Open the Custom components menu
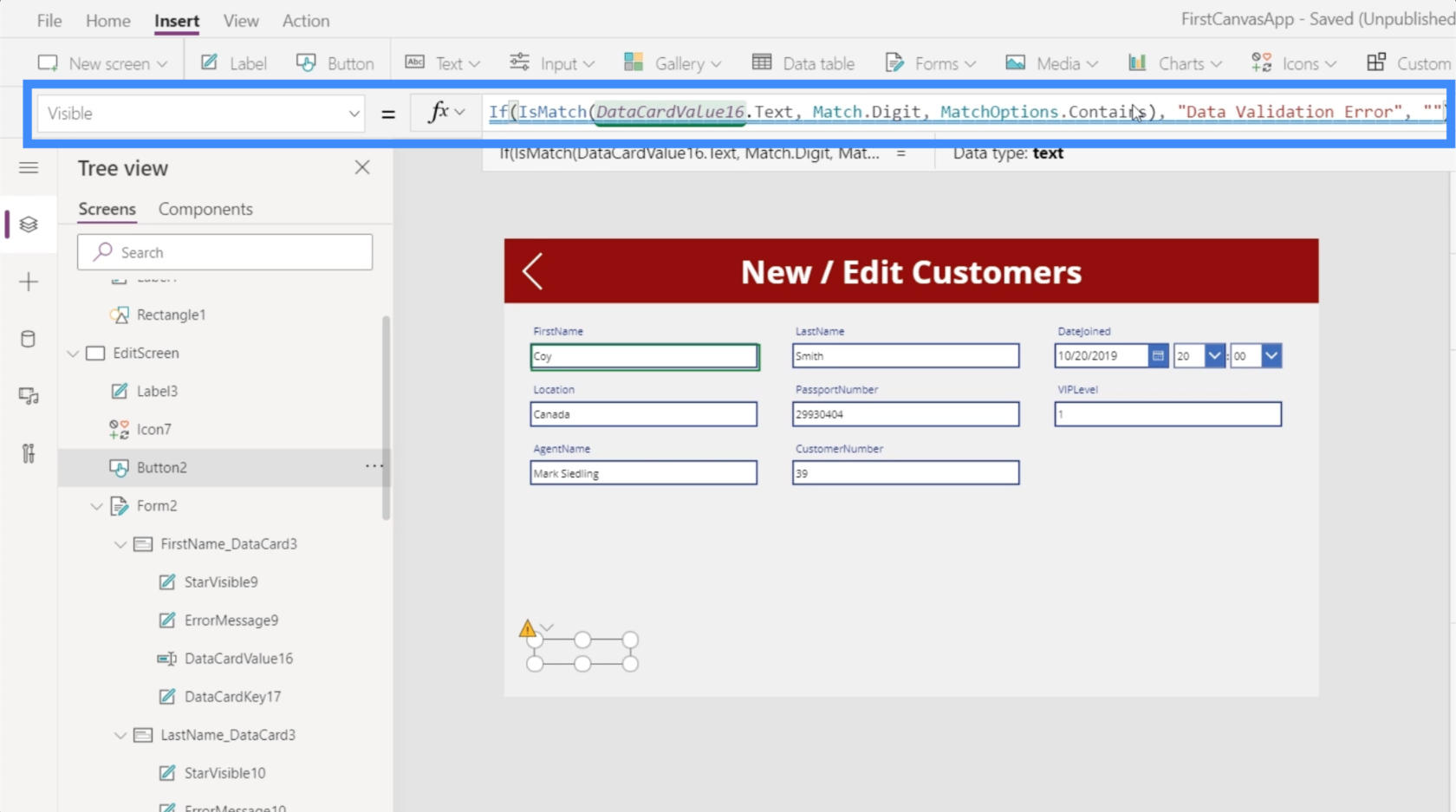This screenshot has width=1456, height=812. [x=1409, y=63]
